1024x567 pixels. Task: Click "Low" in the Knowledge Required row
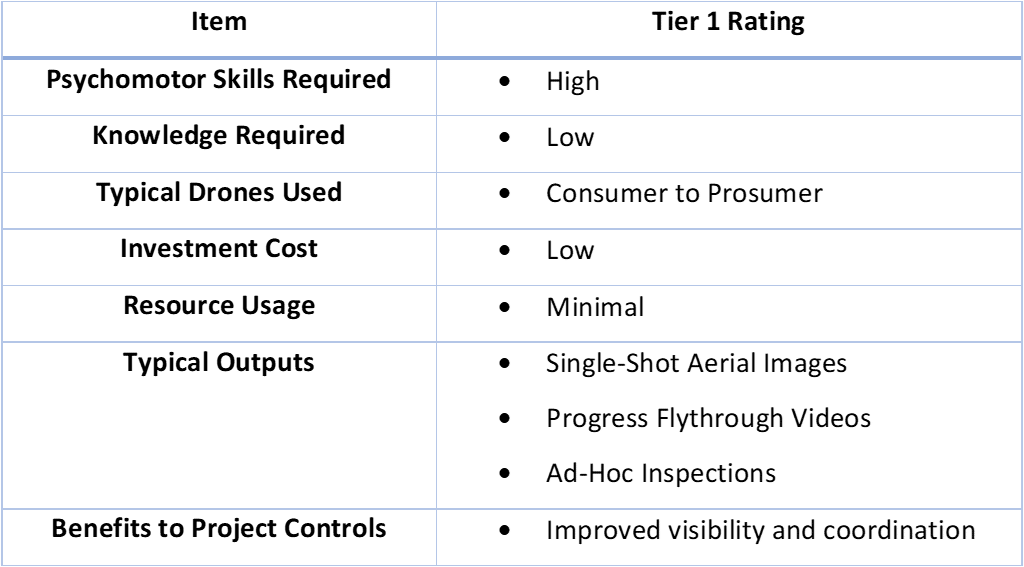(570, 138)
